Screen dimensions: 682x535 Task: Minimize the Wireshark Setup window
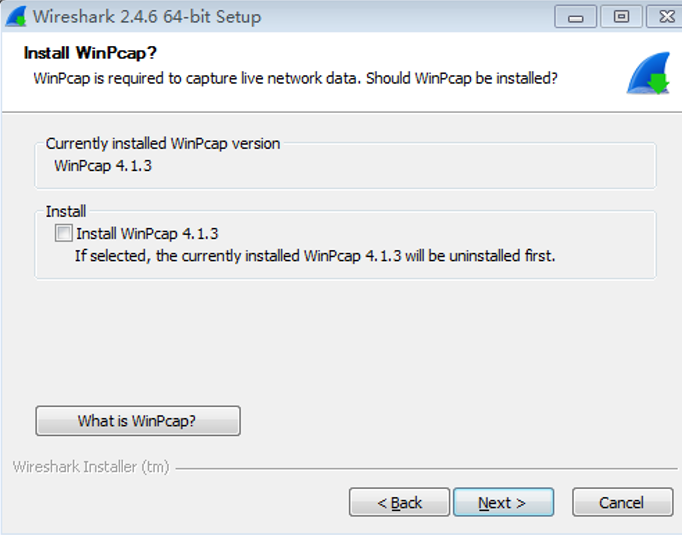pyautogui.click(x=575, y=17)
